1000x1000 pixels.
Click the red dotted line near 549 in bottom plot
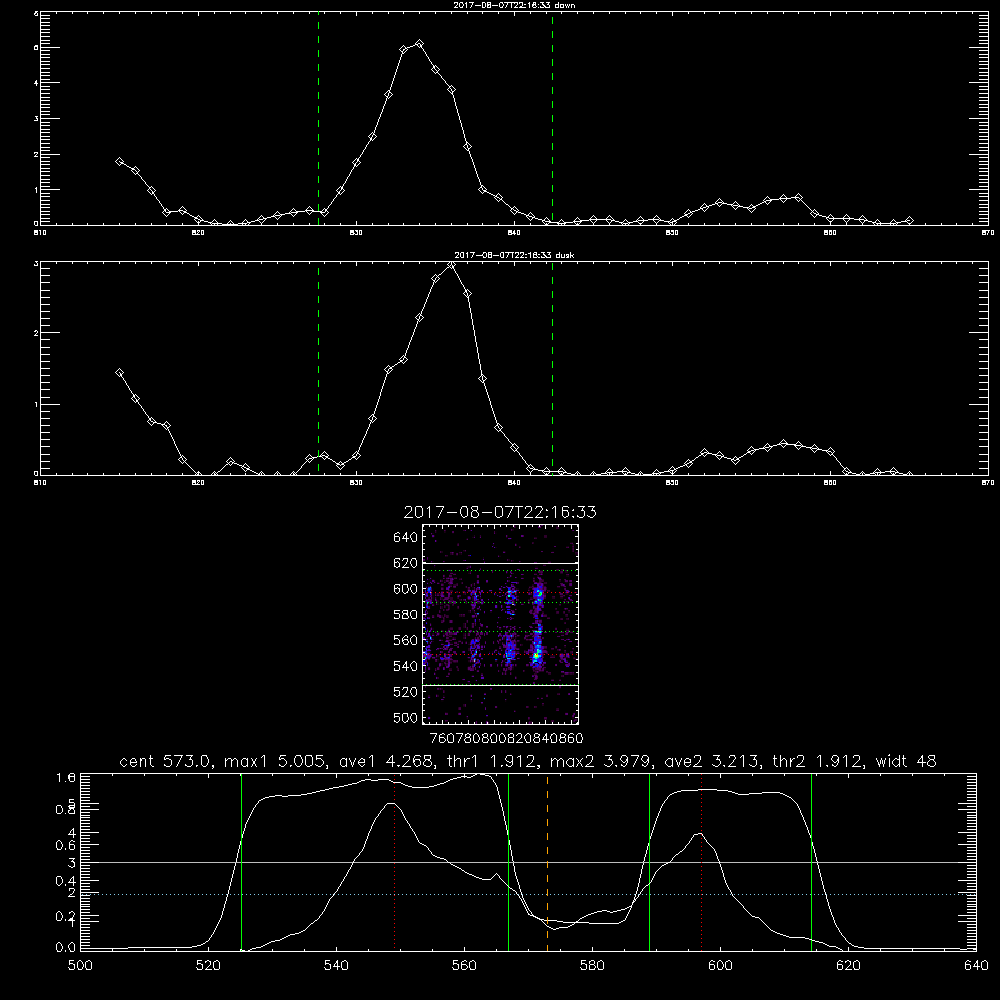[395, 862]
